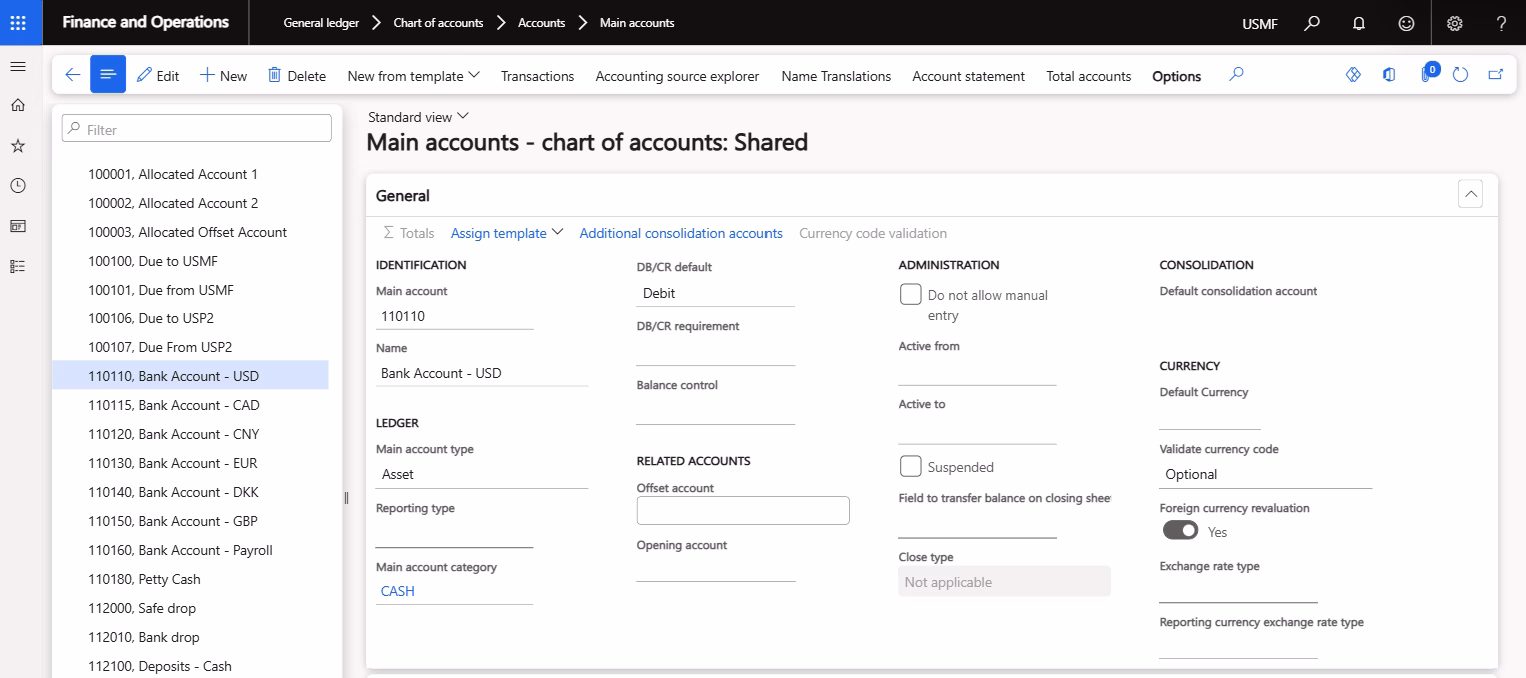Open the Power Apps diamond icon

(x=1353, y=75)
